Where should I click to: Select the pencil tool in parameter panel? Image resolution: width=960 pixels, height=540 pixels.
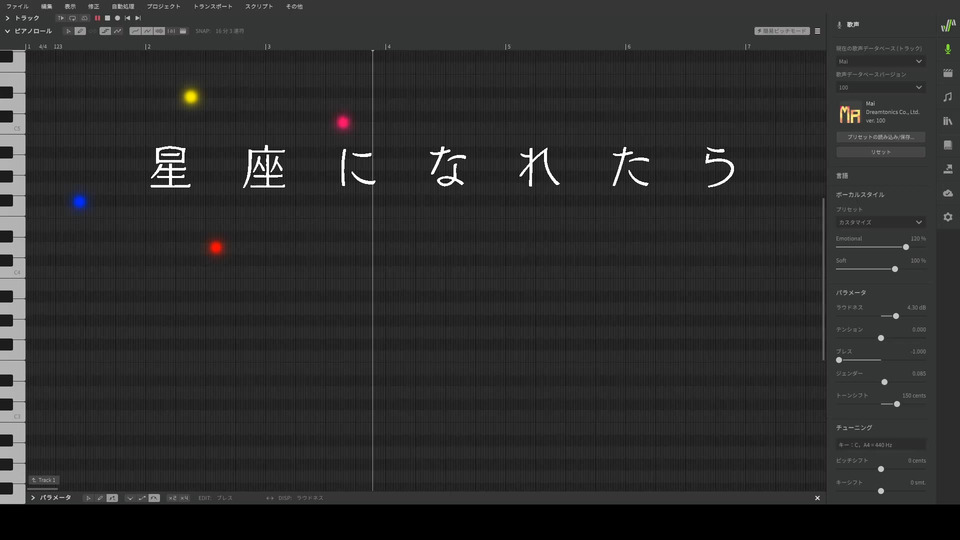[x=100, y=498]
